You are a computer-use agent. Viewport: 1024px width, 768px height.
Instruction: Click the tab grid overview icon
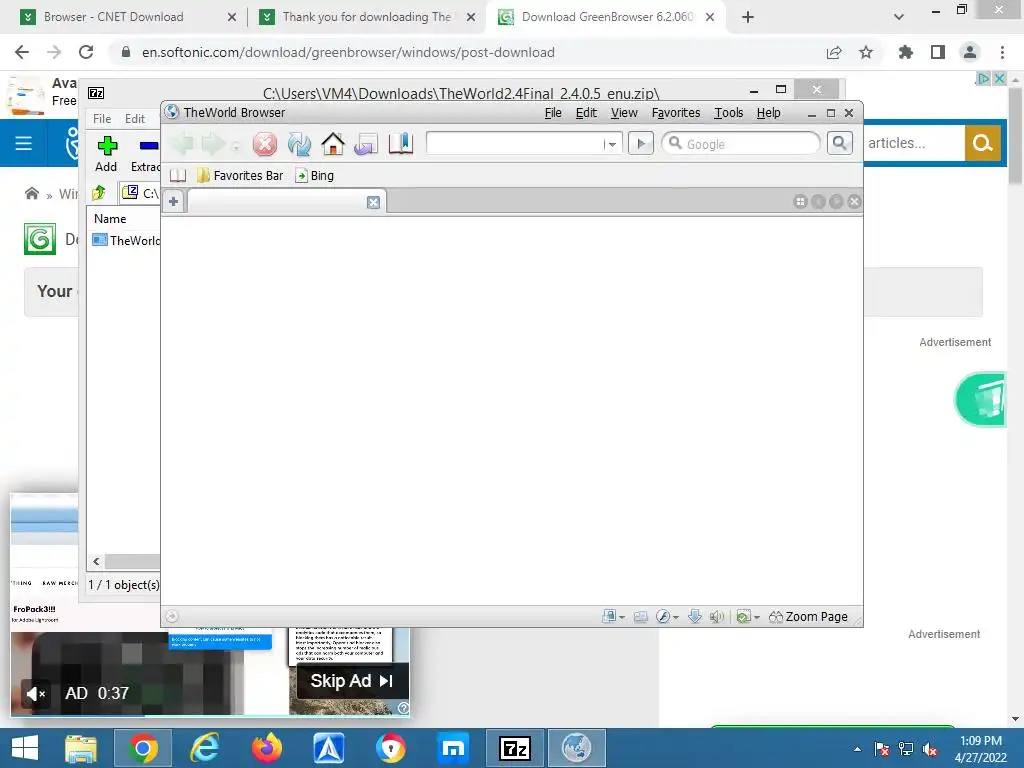click(x=801, y=202)
